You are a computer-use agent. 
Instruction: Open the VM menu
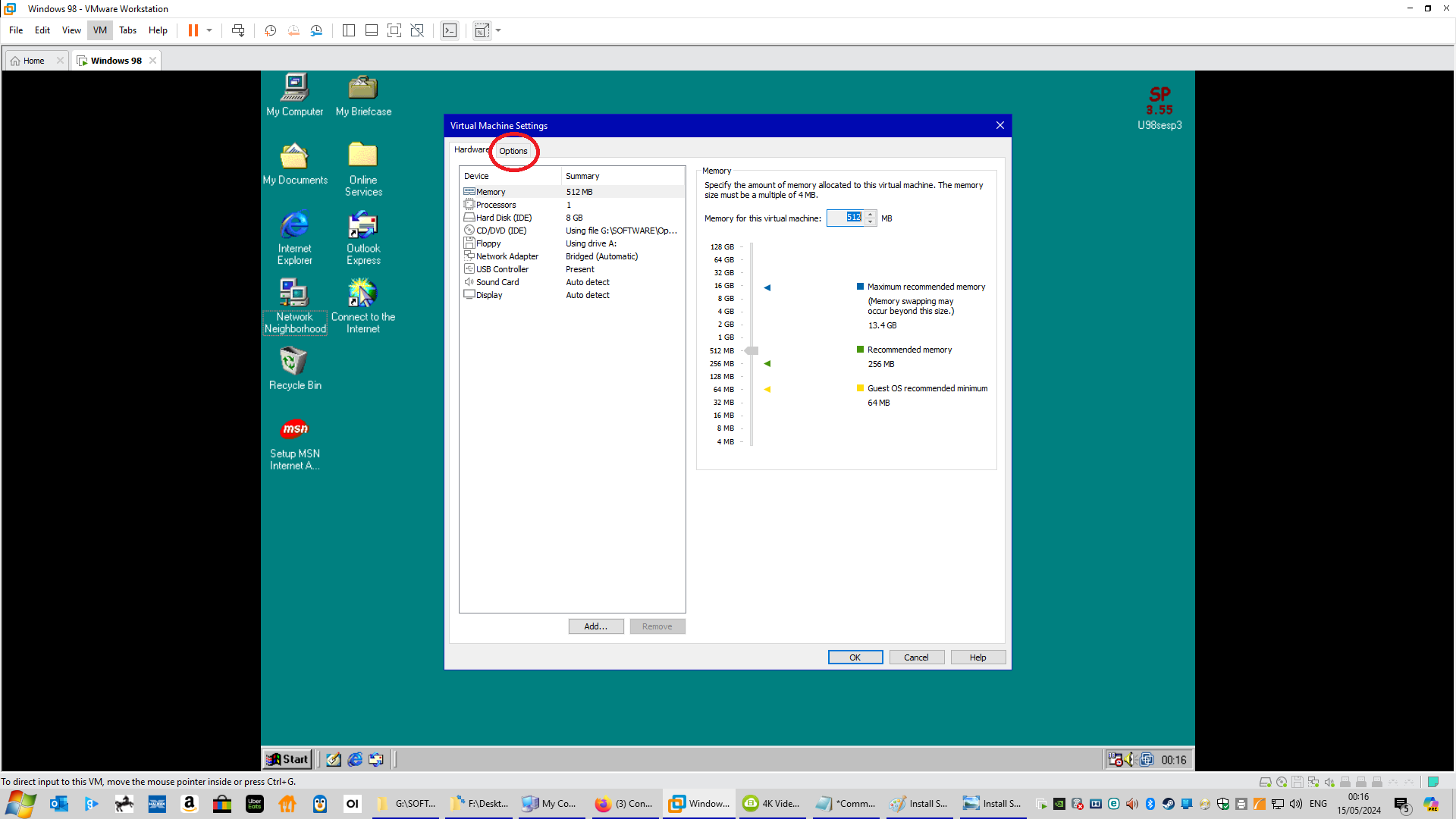pyautogui.click(x=100, y=30)
